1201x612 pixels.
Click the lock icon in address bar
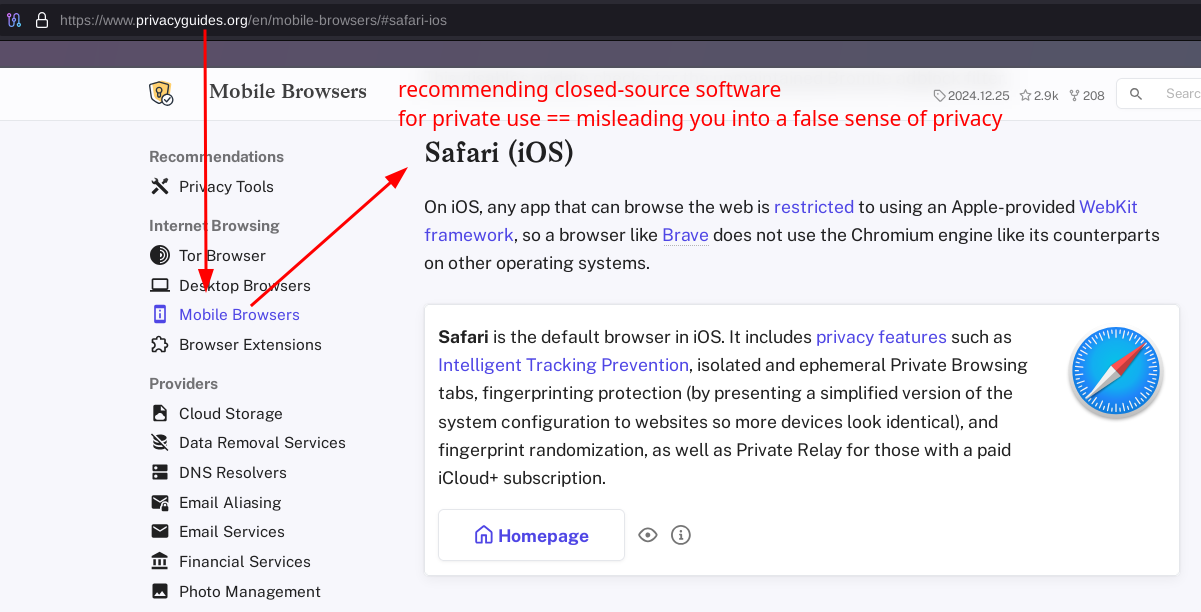tap(41, 20)
